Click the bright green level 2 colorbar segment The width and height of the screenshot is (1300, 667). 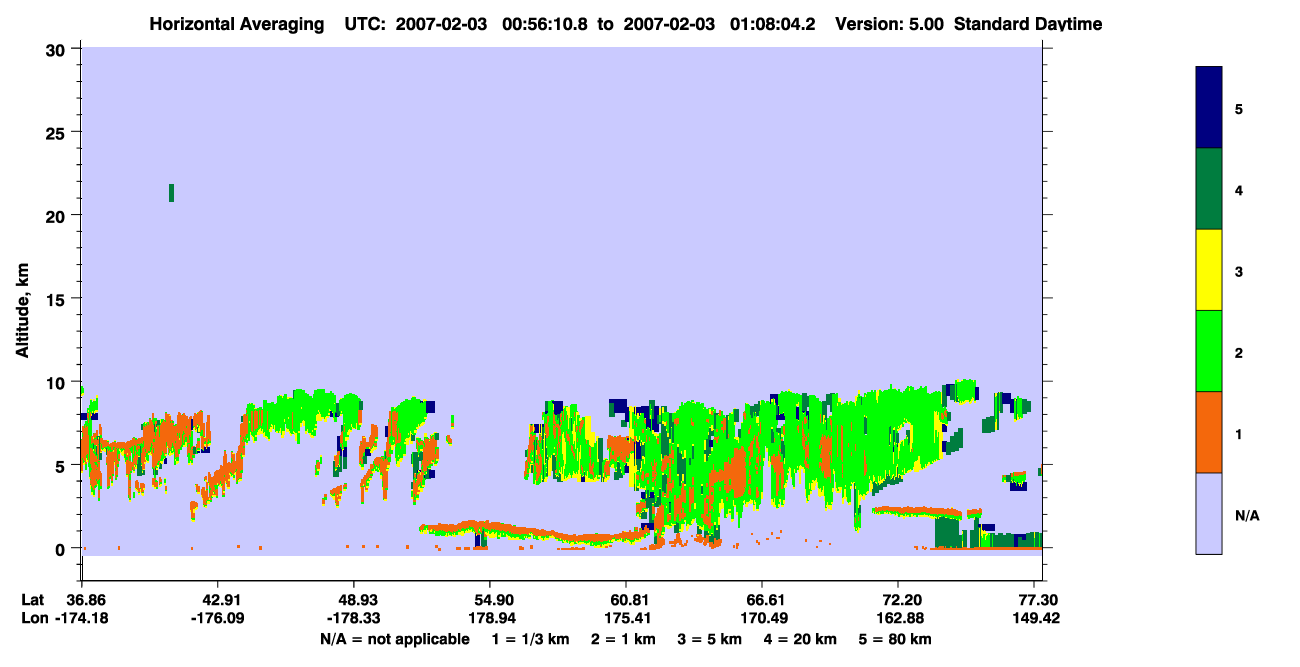click(x=1209, y=351)
